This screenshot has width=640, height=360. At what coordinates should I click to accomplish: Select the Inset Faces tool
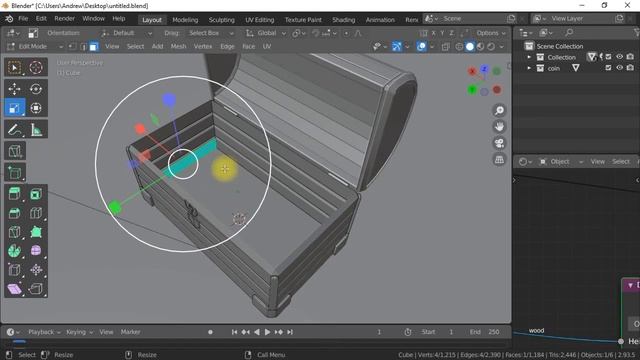pyautogui.click(x=36, y=194)
